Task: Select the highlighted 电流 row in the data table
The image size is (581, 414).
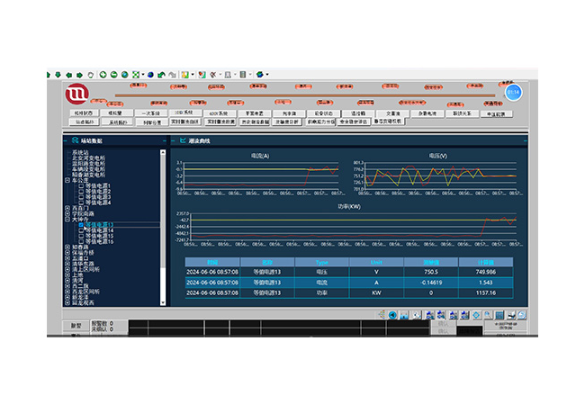Action: coord(349,282)
